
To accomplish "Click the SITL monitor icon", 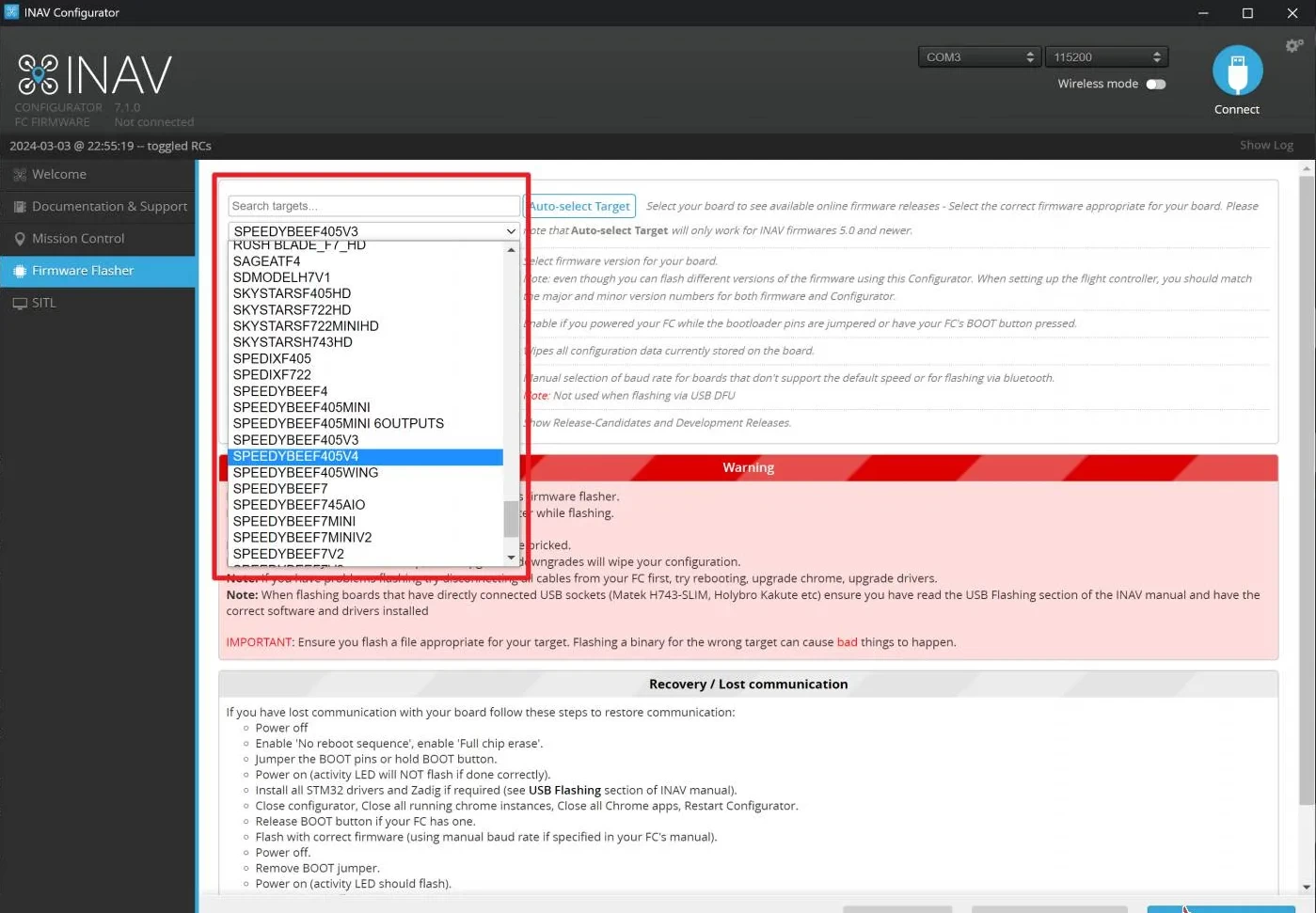I will pos(20,303).
